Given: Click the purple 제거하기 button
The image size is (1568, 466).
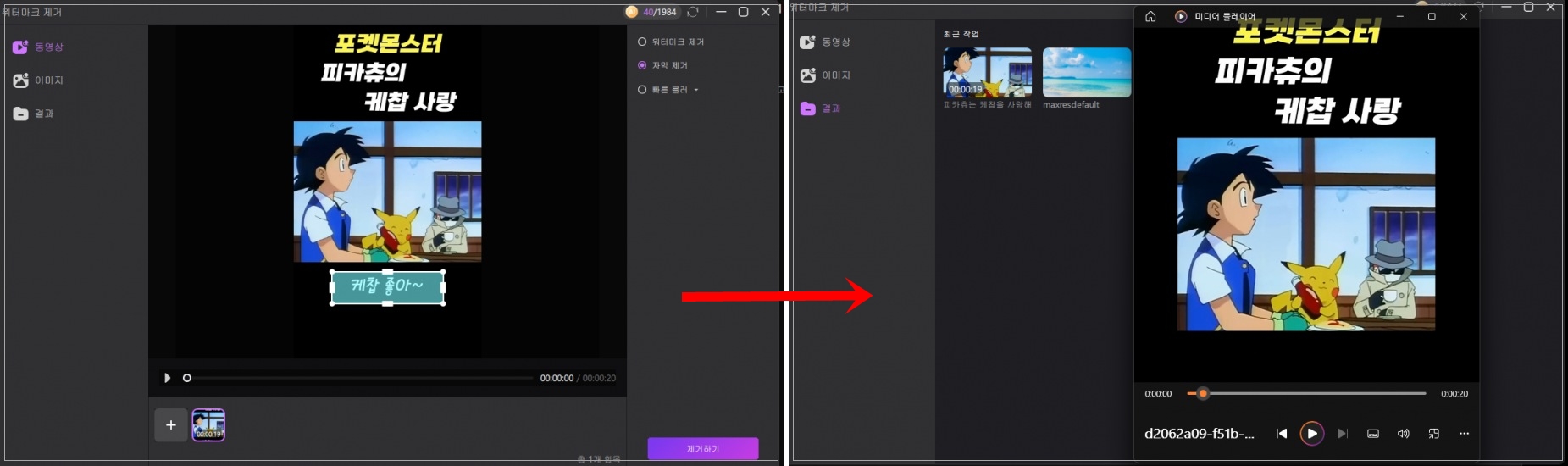Looking at the screenshot, I should tap(703, 448).
